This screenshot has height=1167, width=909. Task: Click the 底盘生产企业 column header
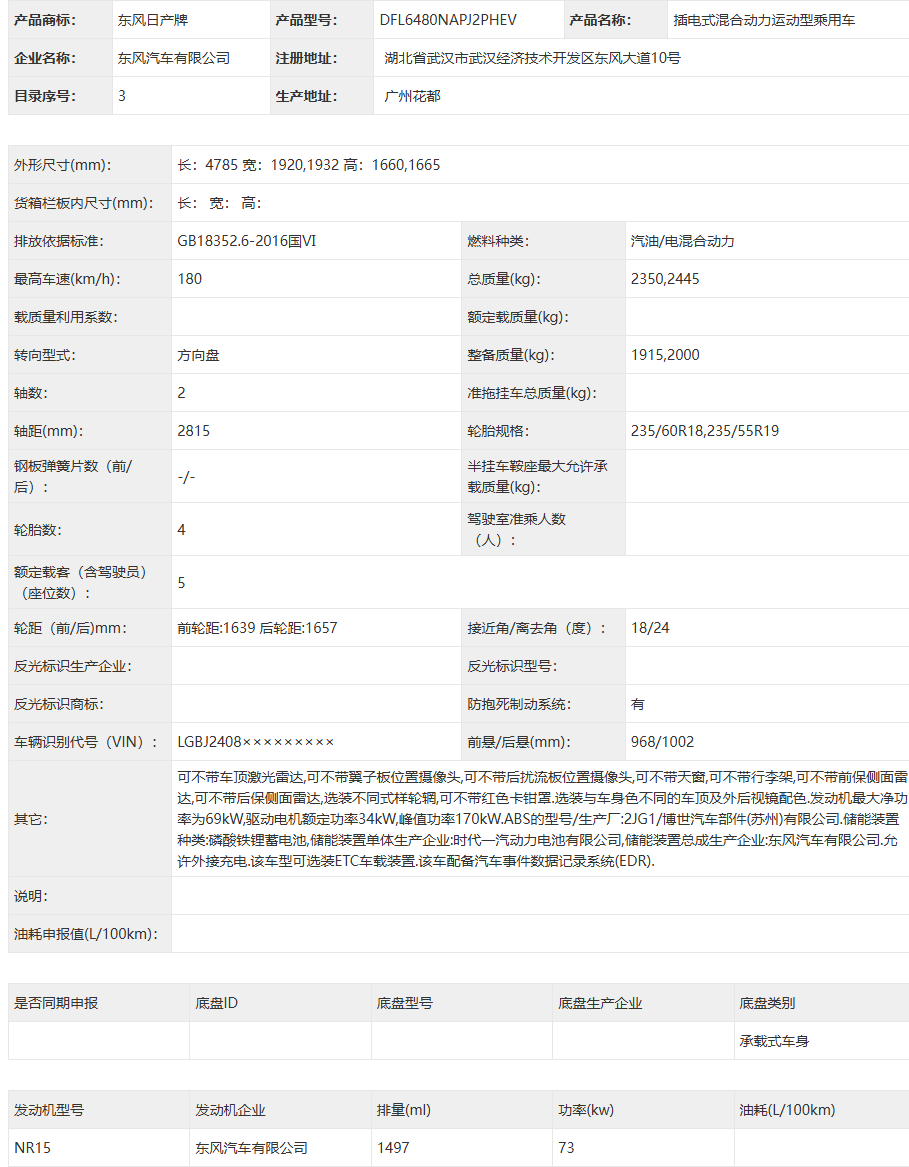600,1003
